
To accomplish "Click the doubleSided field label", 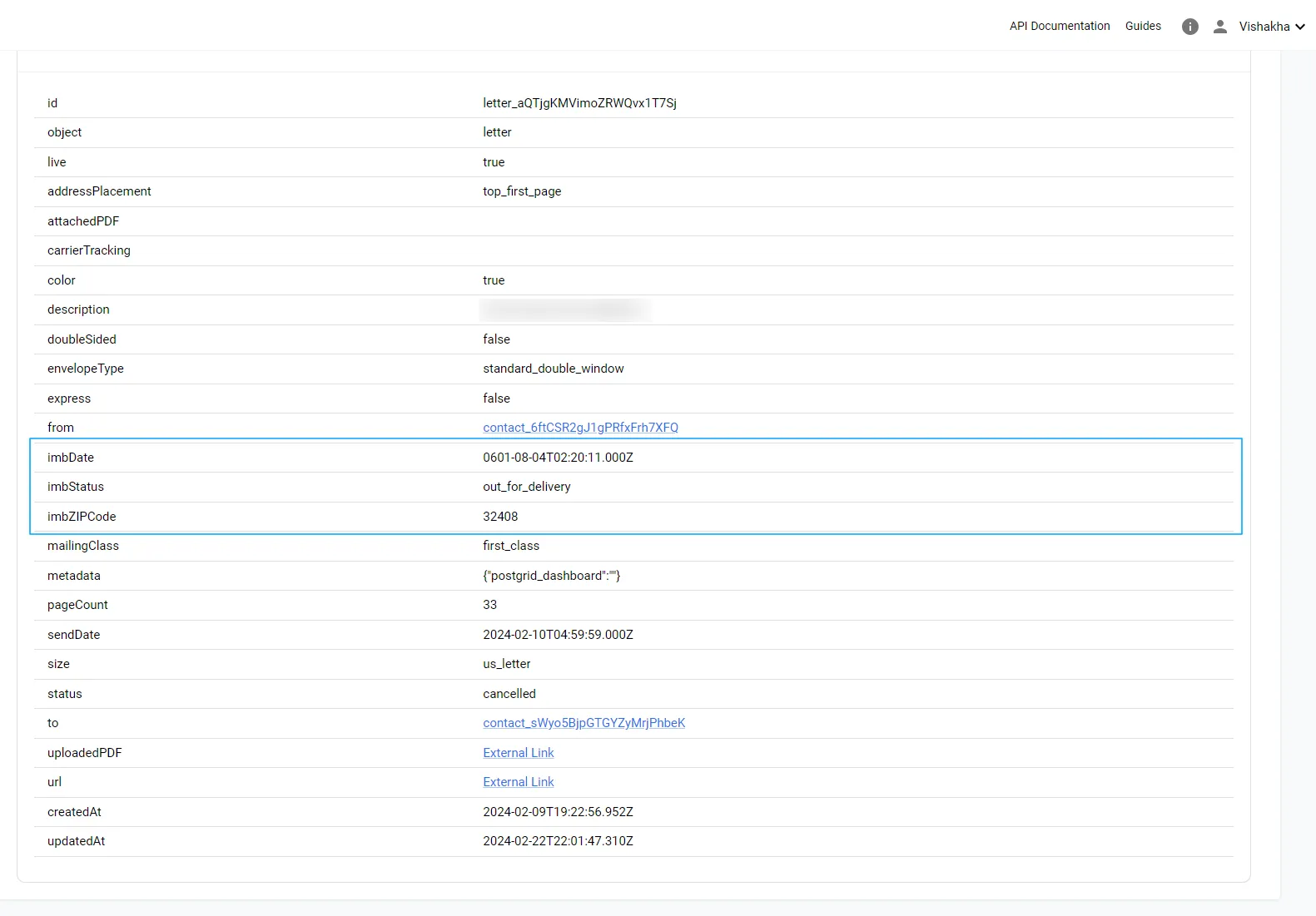I will pyautogui.click(x=82, y=339).
